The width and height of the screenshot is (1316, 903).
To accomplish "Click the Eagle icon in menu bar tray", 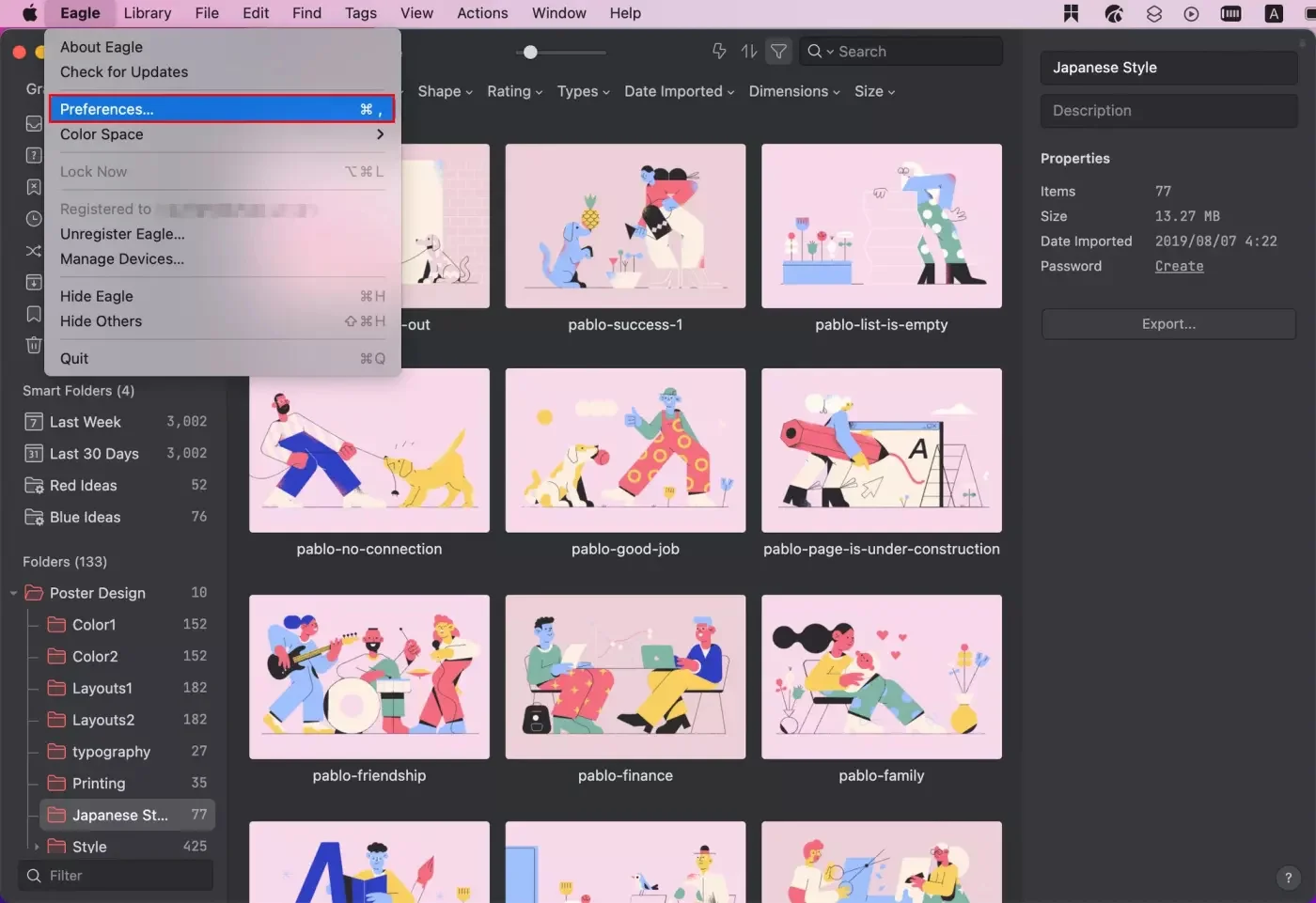I will click(1114, 13).
